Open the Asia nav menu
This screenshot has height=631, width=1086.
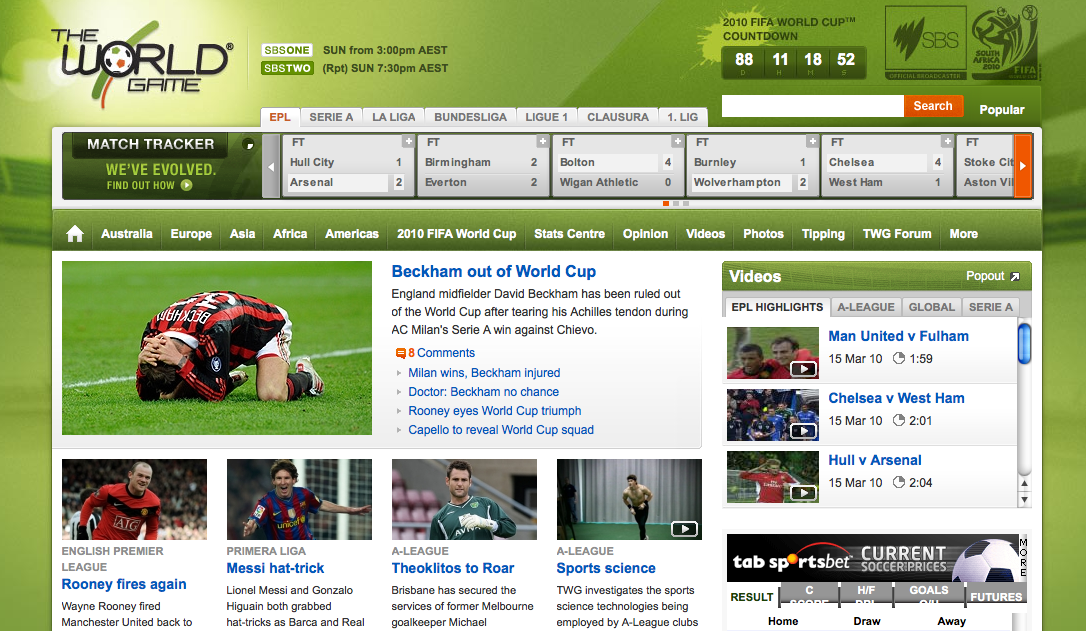click(242, 234)
